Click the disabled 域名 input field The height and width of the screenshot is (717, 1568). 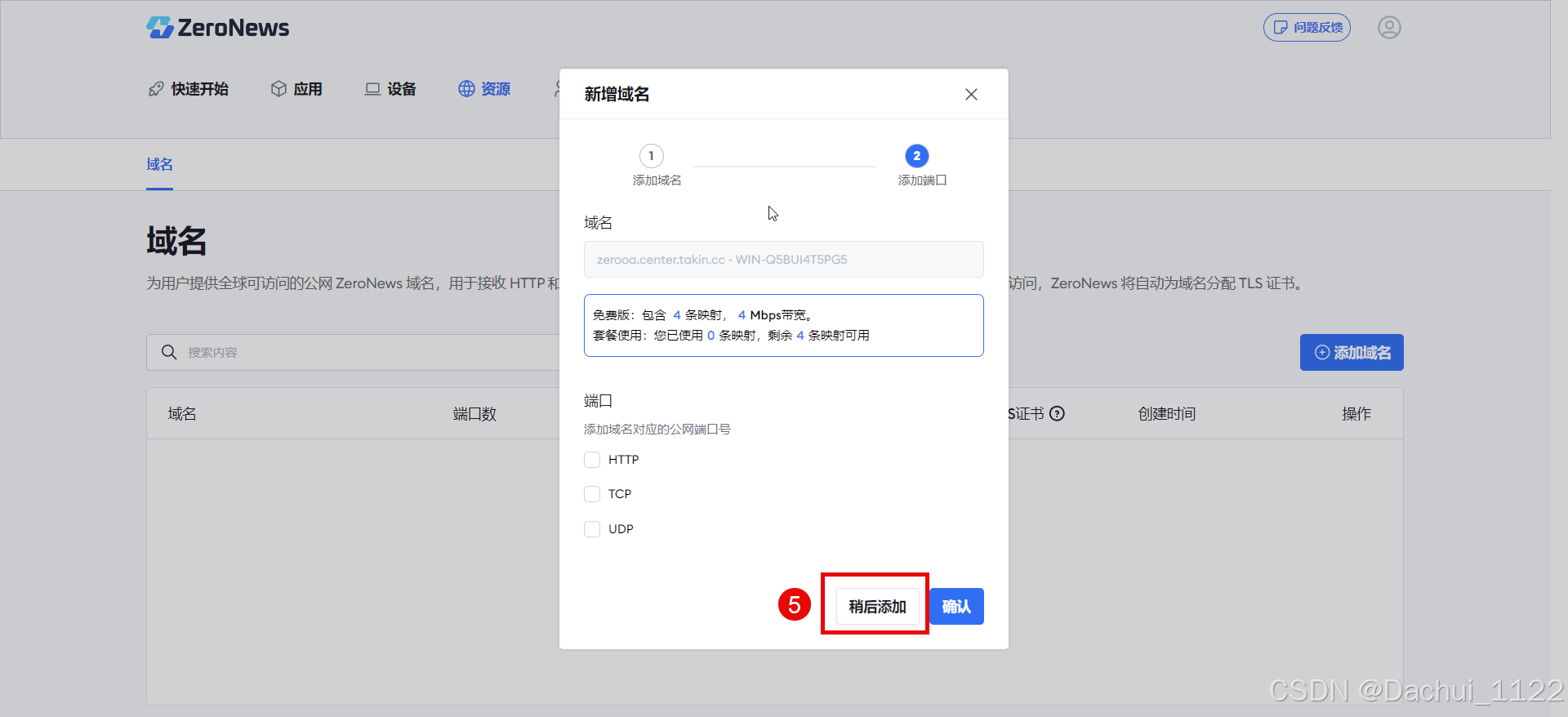(x=784, y=260)
